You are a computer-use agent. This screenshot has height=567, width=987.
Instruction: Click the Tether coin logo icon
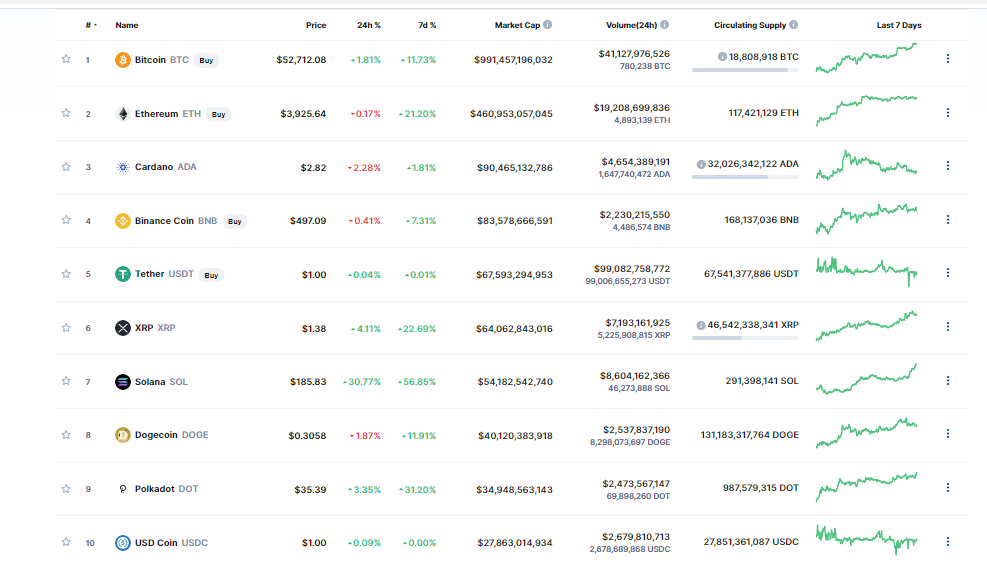(x=123, y=274)
